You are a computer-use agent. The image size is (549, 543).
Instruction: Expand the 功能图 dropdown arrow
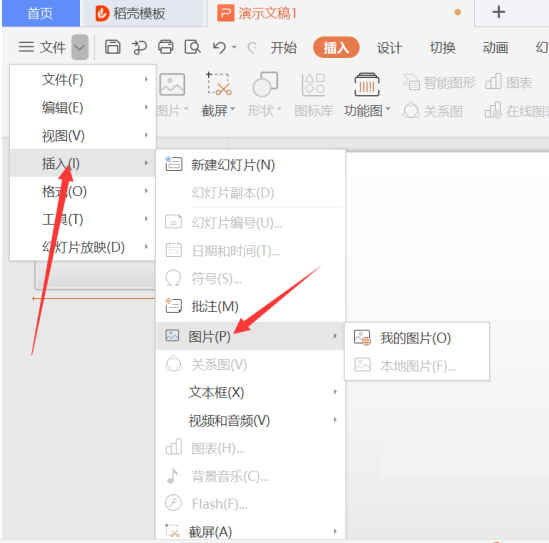[x=388, y=109]
